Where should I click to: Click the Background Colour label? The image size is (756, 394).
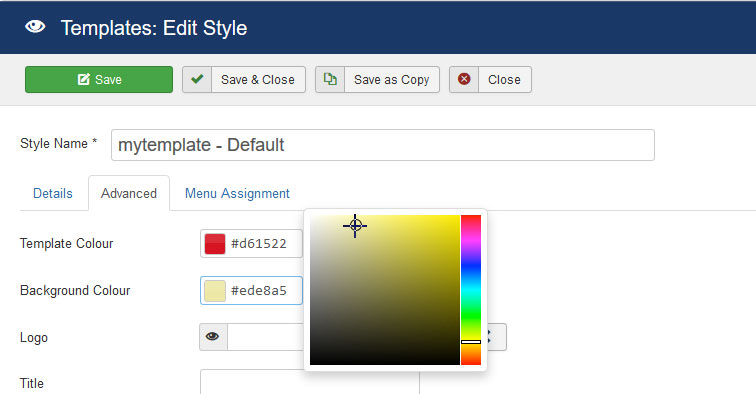point(75,290)
